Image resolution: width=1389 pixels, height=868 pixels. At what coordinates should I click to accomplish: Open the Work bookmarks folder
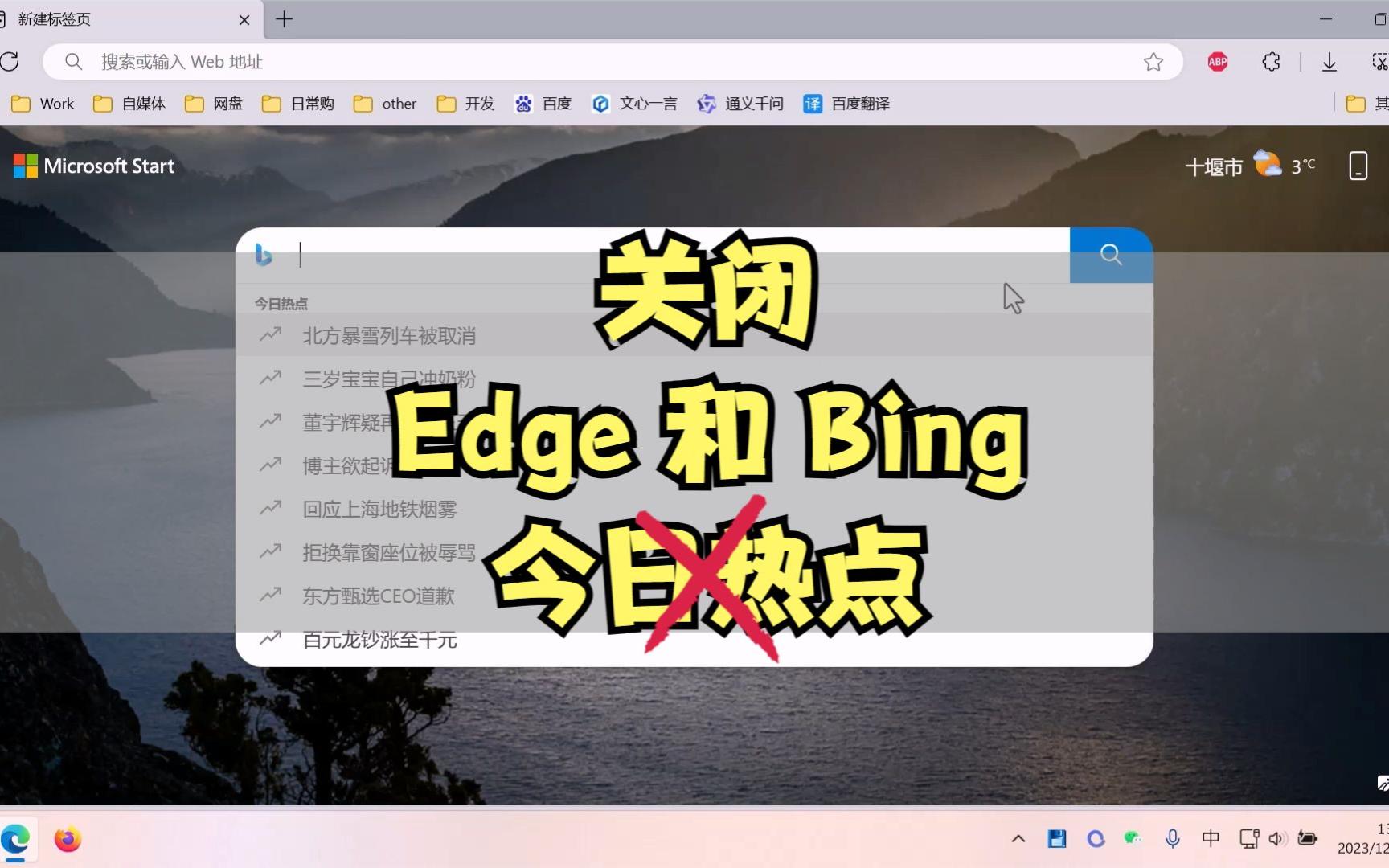(43, 104)
